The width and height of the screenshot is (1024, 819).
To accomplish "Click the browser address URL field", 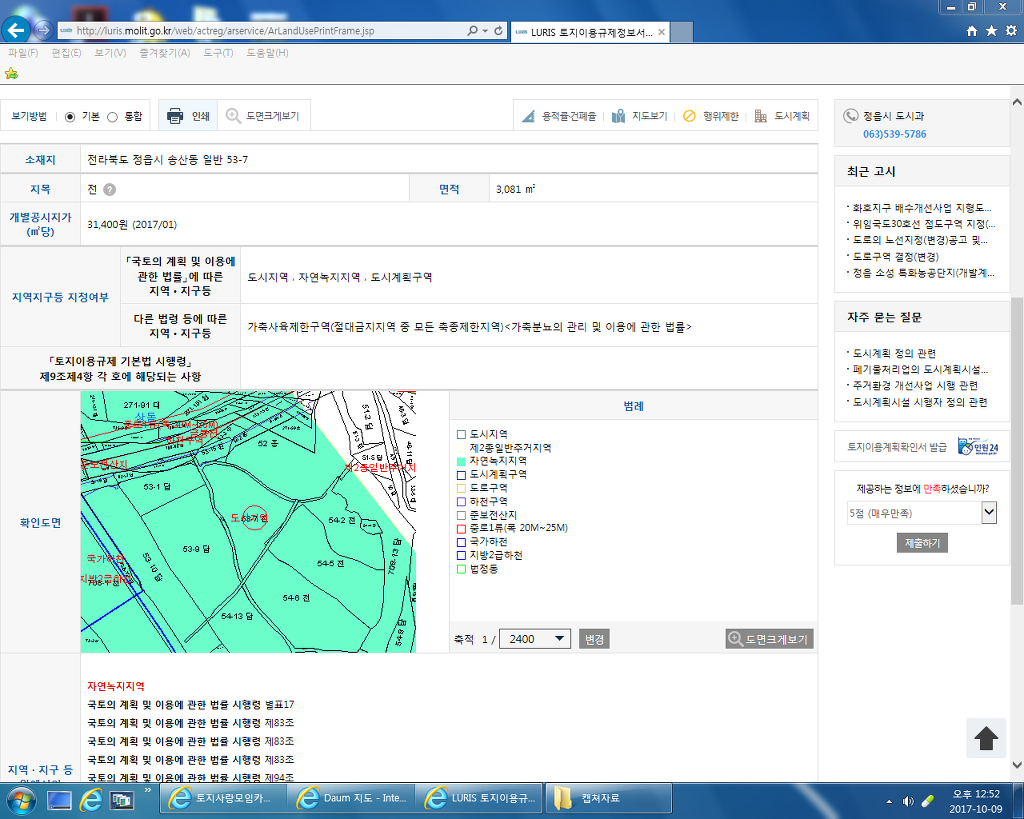I will pos(261,31).
